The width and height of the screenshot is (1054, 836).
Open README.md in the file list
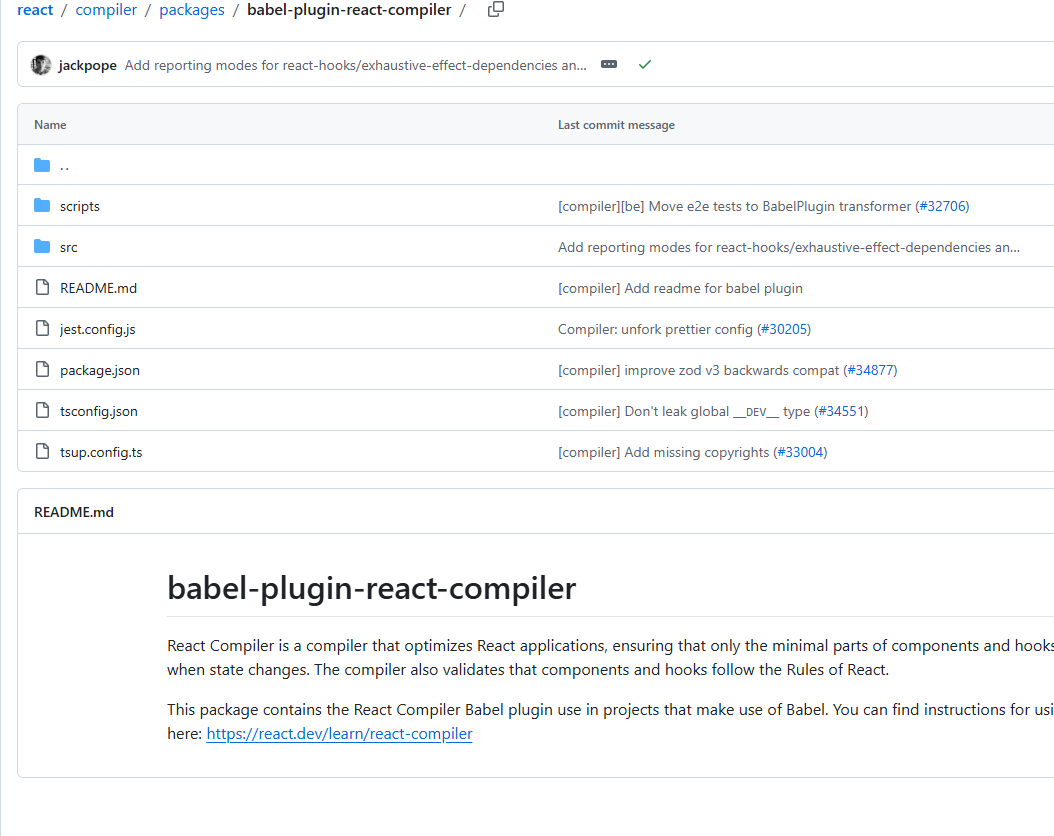(98, 288)
